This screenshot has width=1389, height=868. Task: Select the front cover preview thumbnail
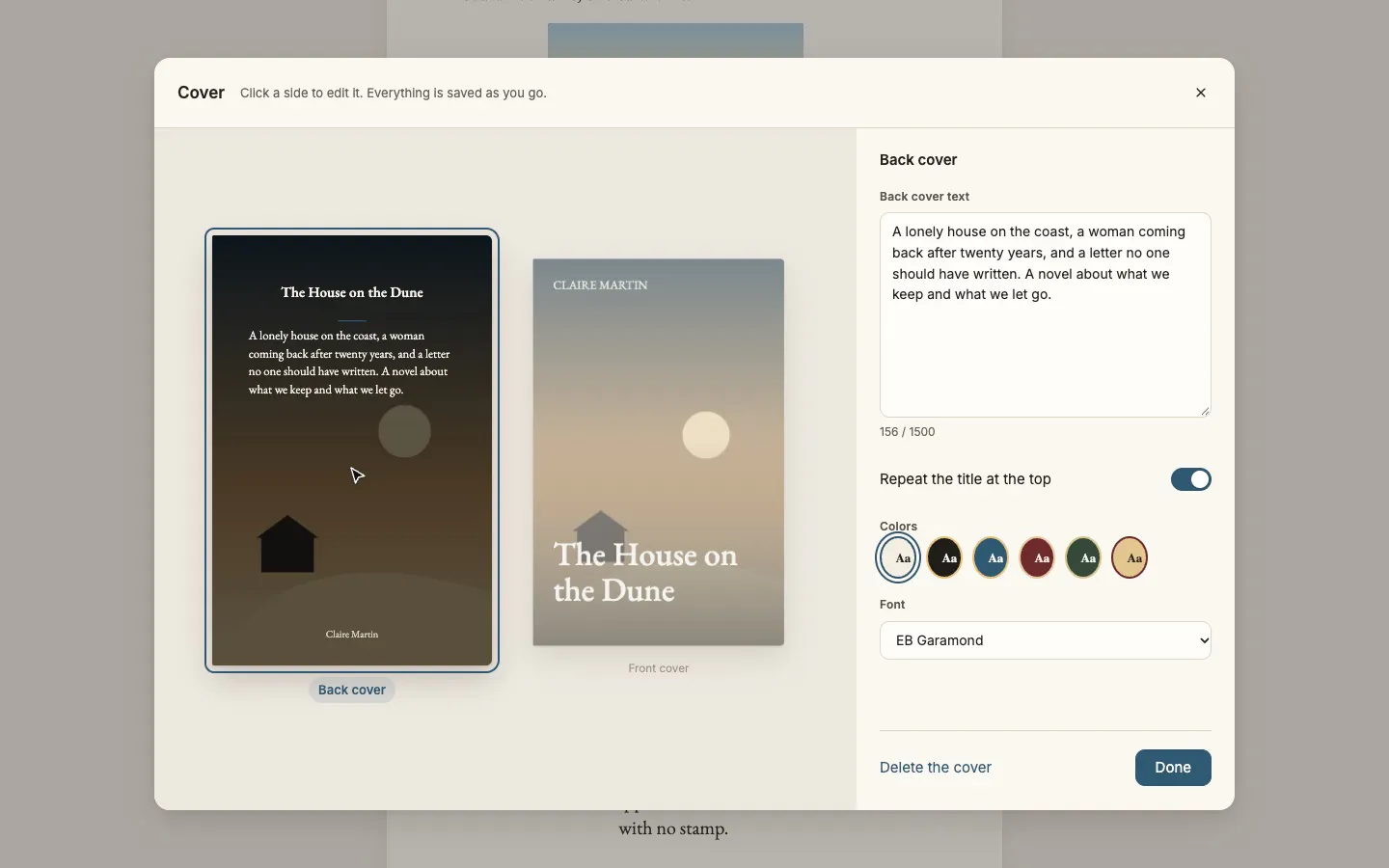click(x=659, y=452)
